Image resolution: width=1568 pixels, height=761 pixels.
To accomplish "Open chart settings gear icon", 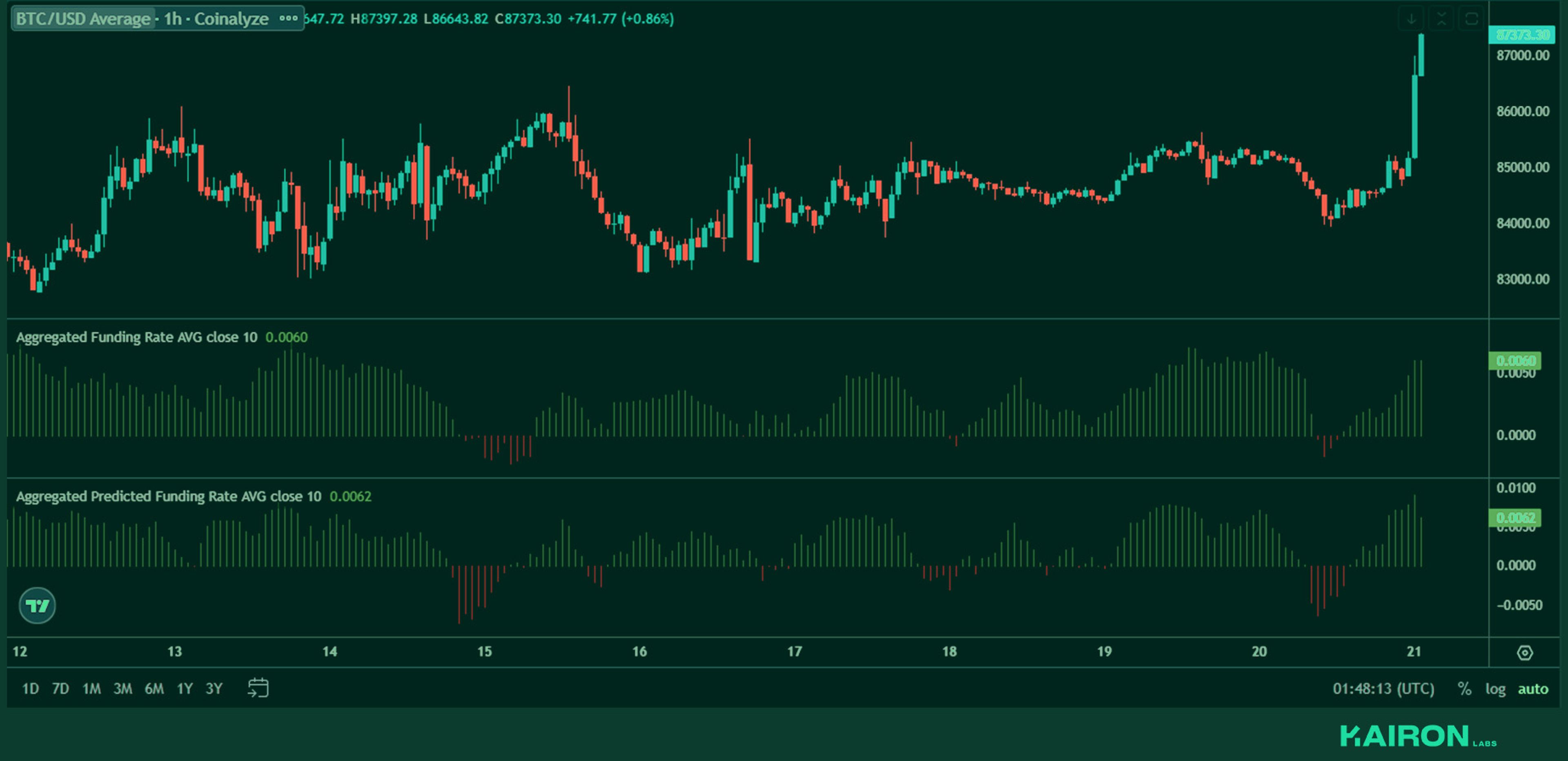I will [x=1525, y=653].
